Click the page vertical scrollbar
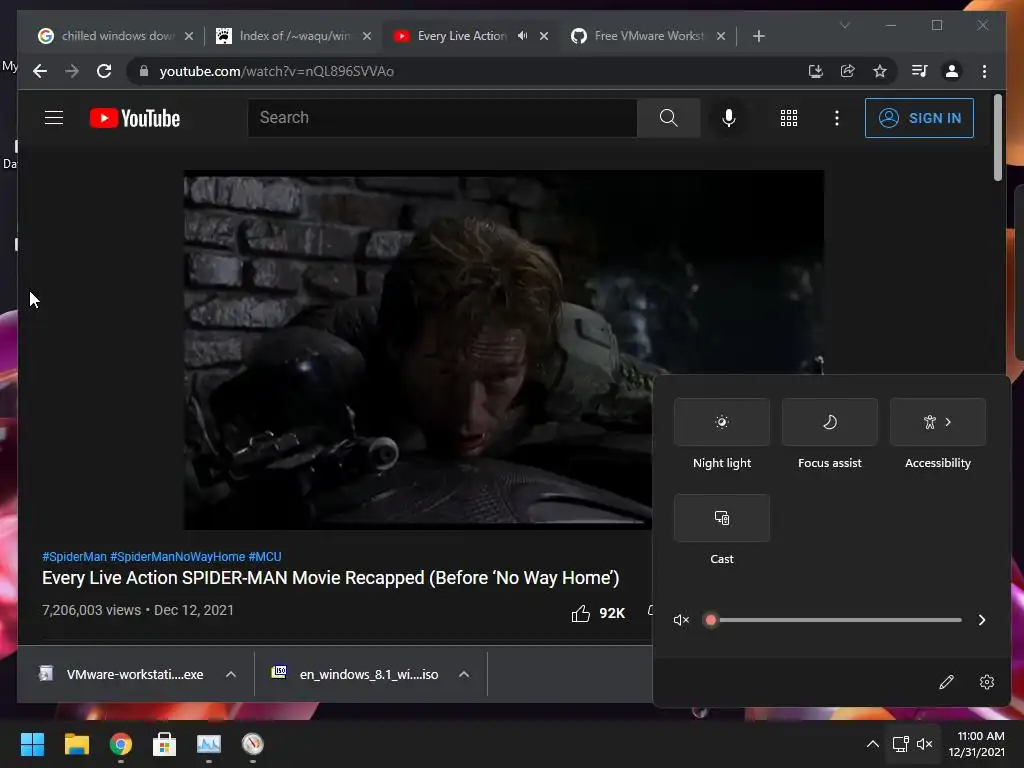 [997, 138]
